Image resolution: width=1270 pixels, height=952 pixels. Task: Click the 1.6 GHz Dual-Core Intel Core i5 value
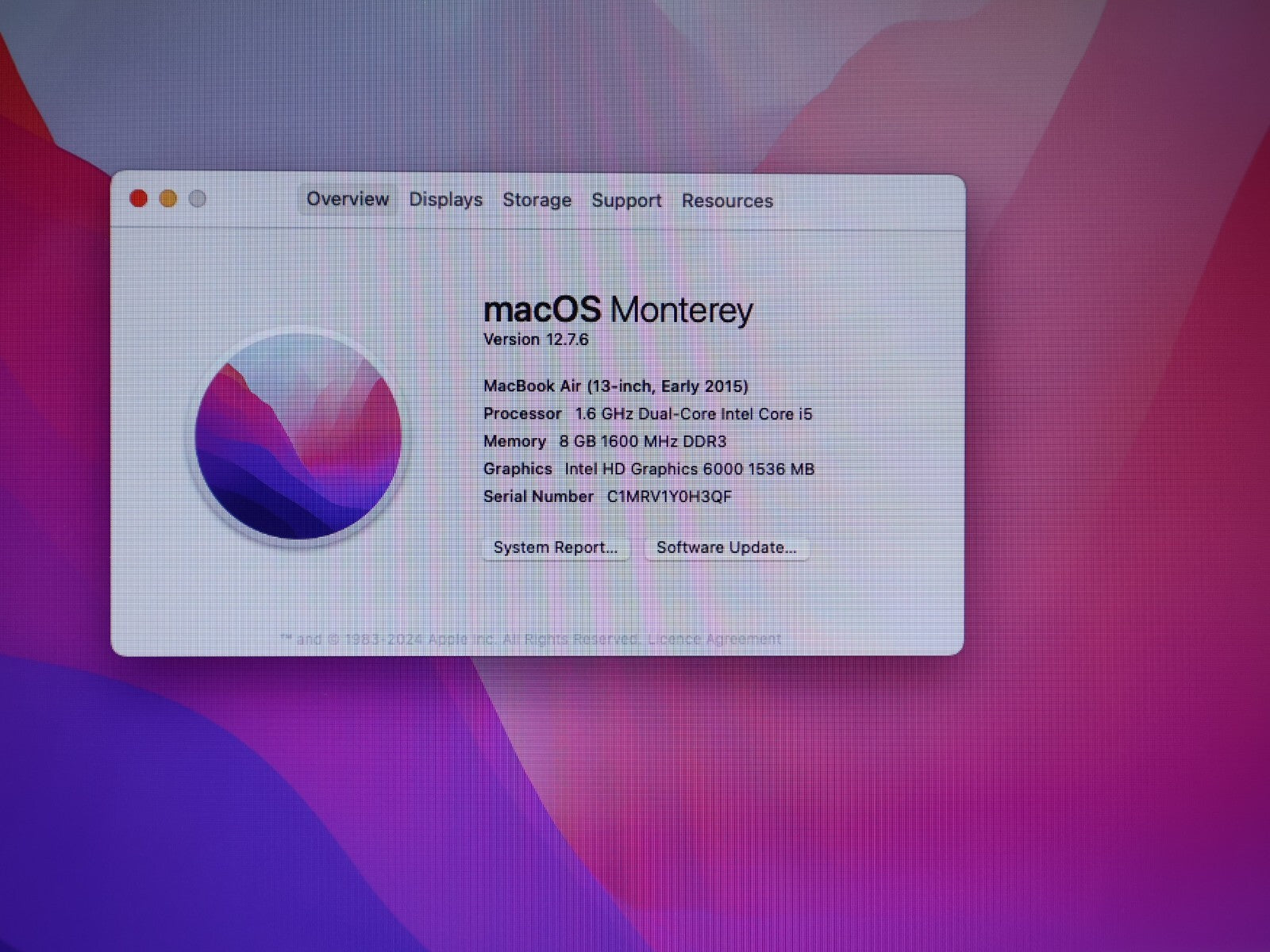pyautogui.click(x=694, y=414)
